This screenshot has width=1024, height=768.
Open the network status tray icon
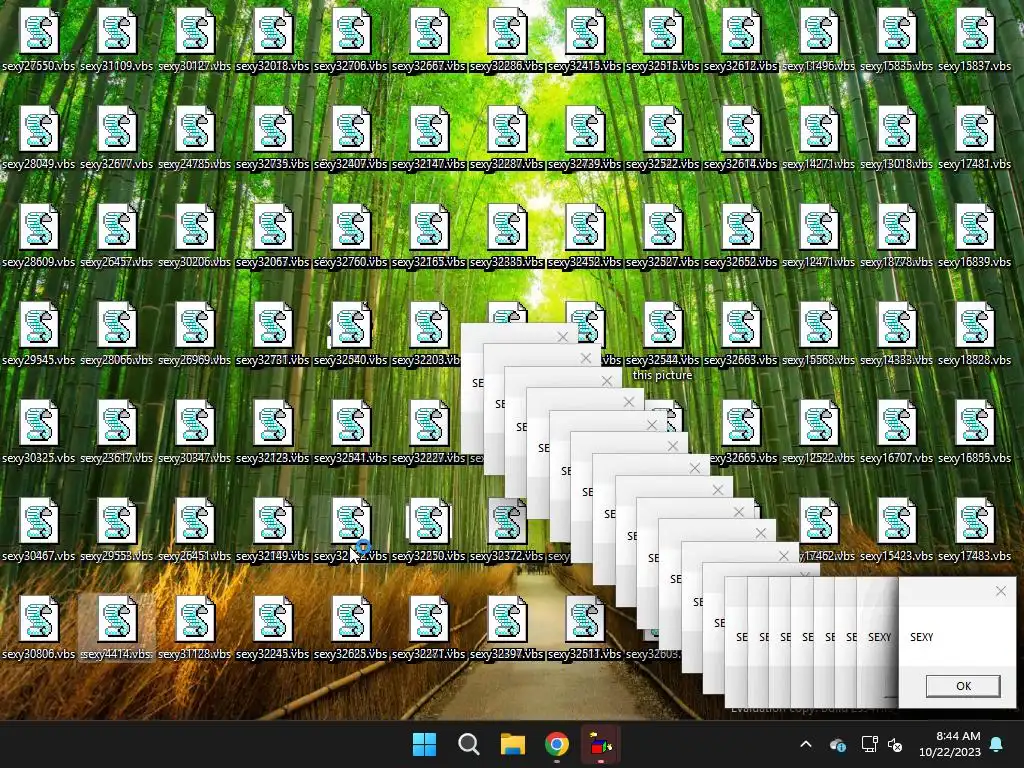pos(869,744)
